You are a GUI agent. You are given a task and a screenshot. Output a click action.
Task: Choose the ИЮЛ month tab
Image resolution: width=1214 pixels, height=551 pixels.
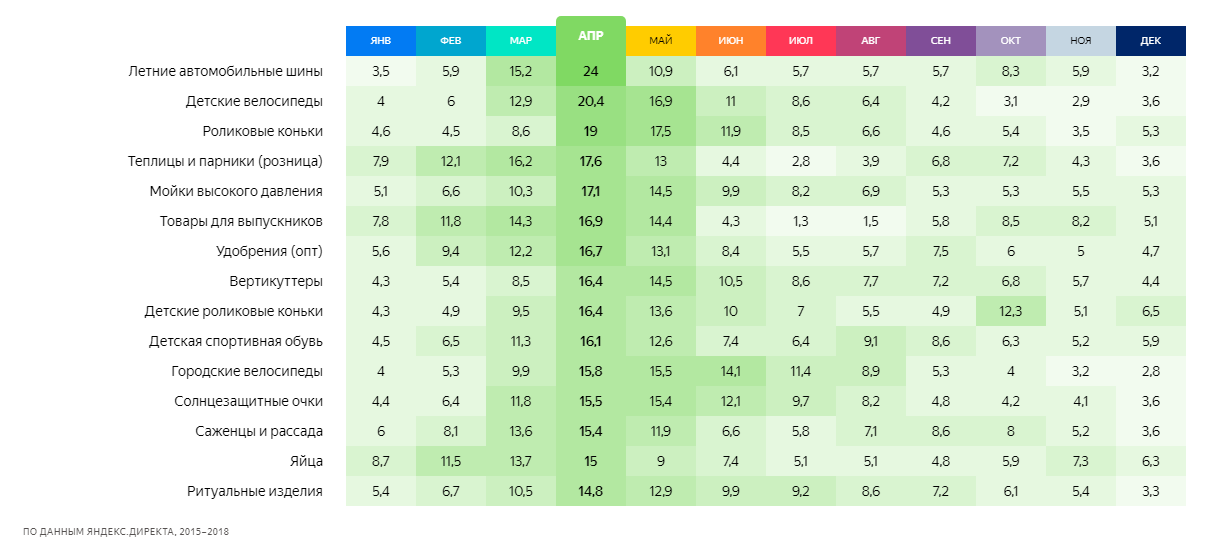coord(800,41)
